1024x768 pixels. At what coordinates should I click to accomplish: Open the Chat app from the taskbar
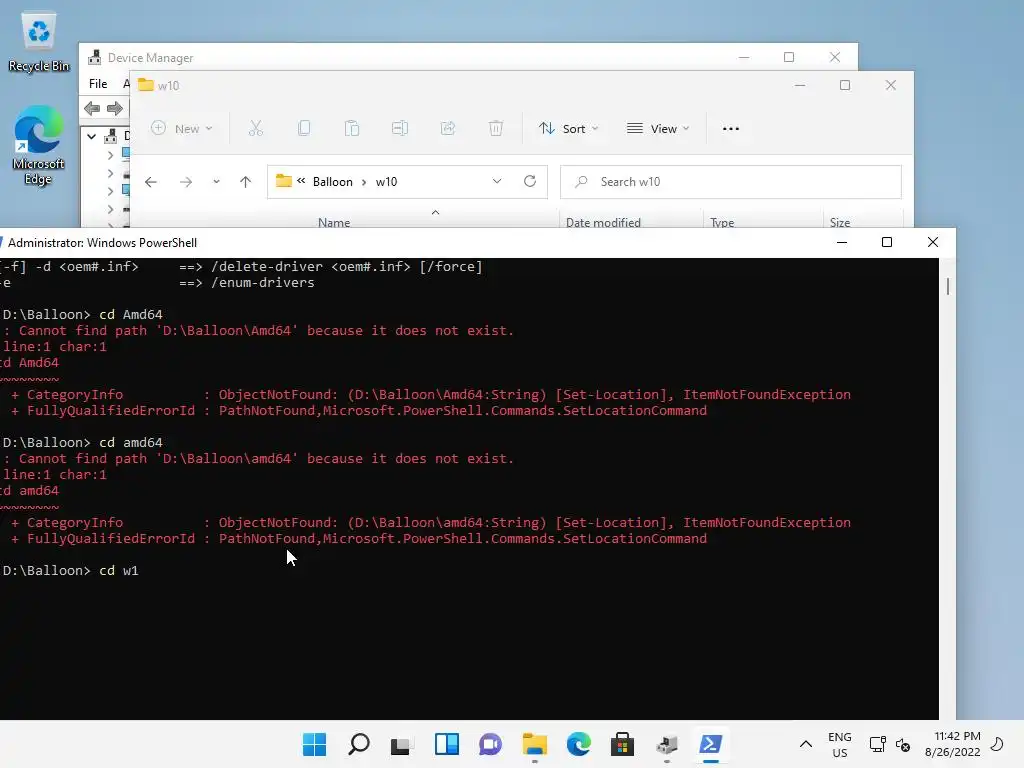(490, 744)
